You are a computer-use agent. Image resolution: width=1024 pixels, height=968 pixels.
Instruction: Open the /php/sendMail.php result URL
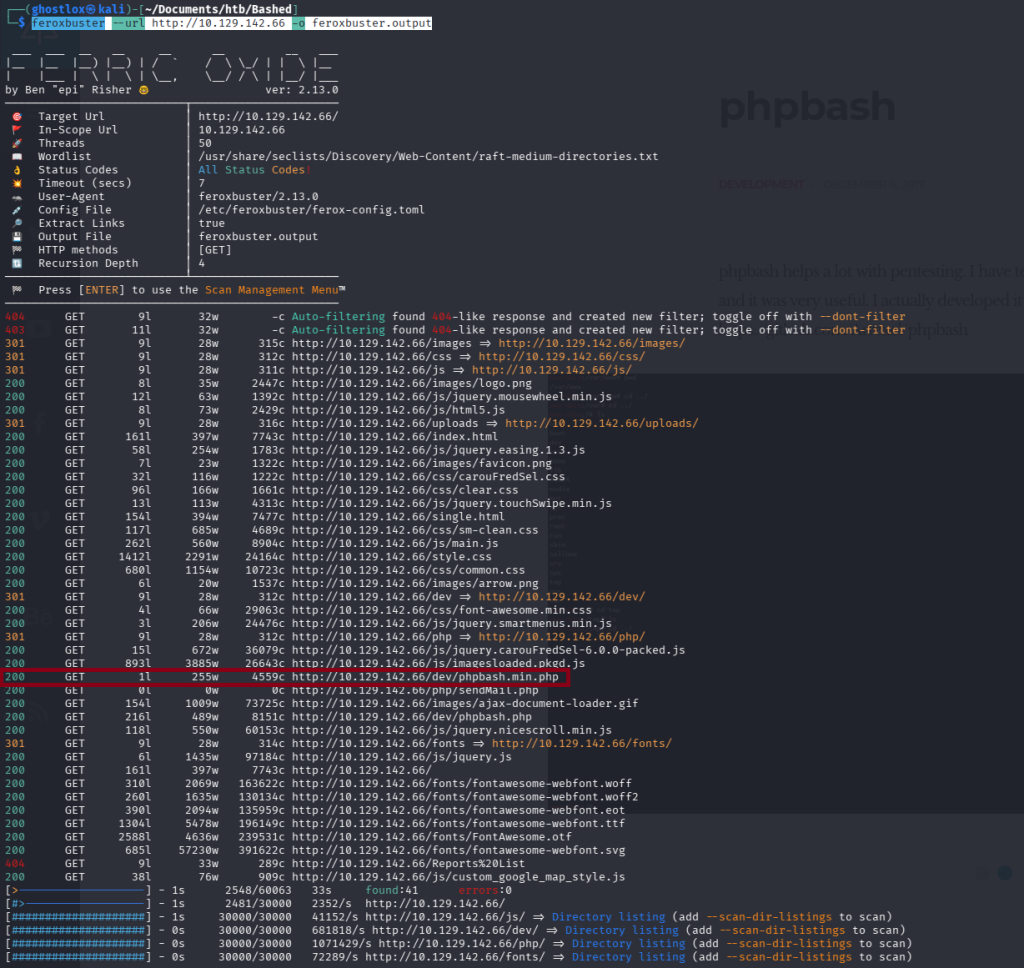tap(415, 690)
